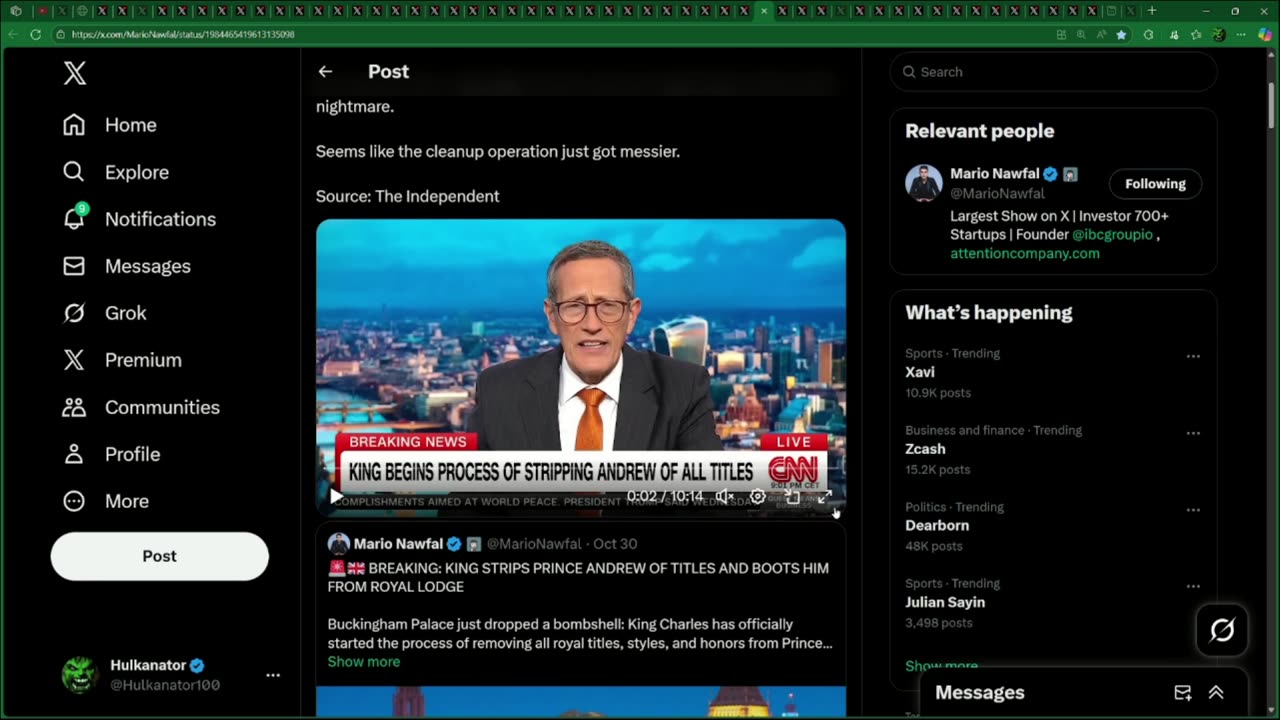Click the white Post button
Image resolution: width=1280 pixels, height=720 pixels.
click(160, 556)
